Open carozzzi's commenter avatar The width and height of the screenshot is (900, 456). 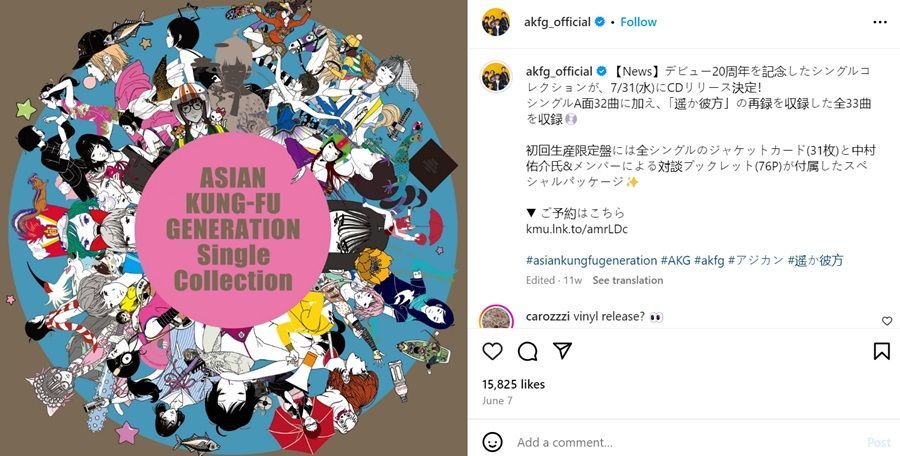(x=496, y=317)
